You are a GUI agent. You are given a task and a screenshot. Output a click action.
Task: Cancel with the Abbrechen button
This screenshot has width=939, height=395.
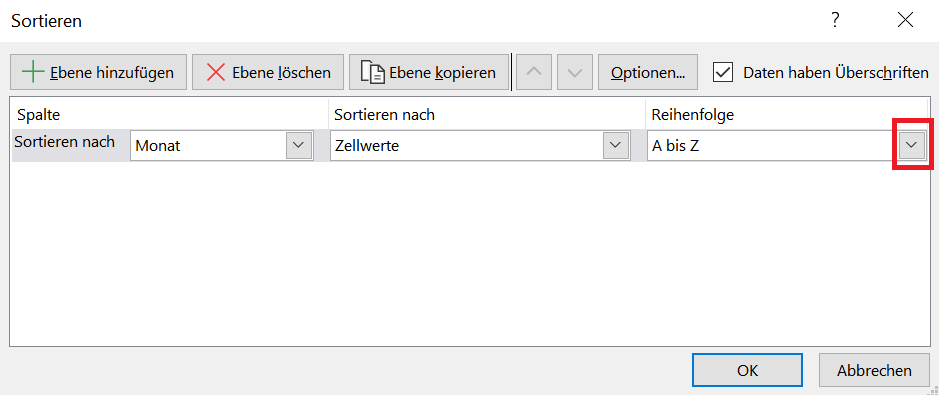click(874, 370)
